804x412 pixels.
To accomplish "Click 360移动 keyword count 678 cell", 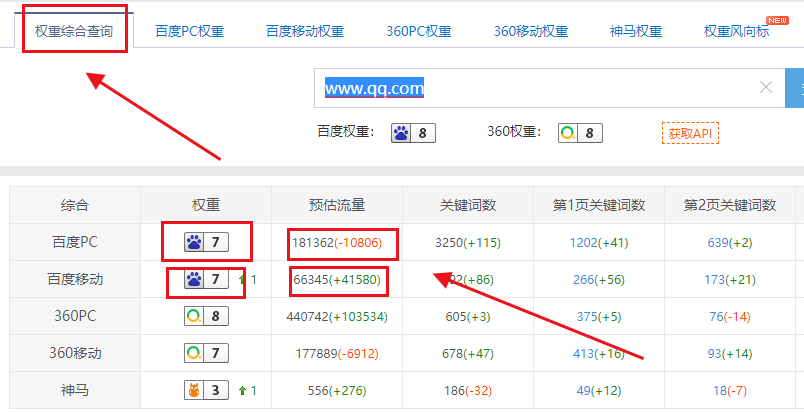I will pos(468,354).
